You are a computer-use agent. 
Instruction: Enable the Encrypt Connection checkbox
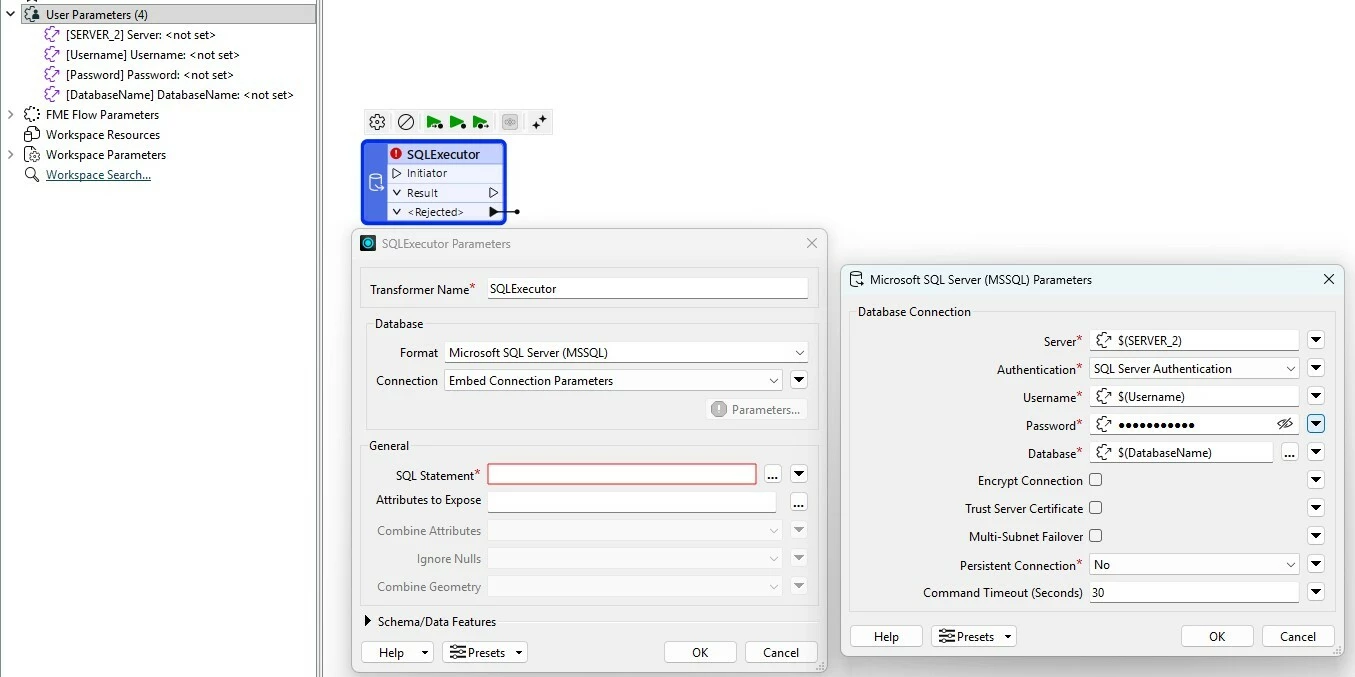click(x=1096, y=480)
